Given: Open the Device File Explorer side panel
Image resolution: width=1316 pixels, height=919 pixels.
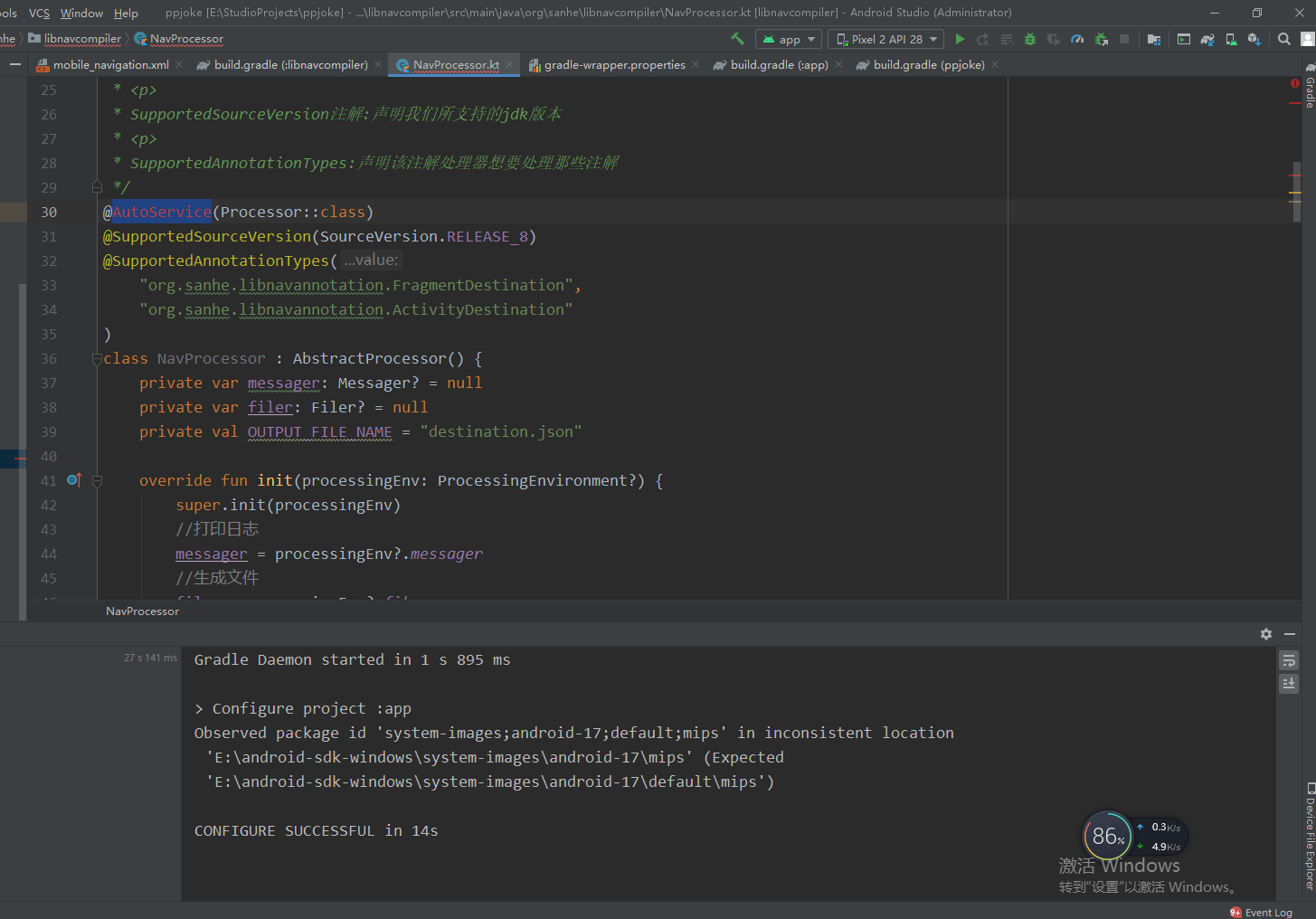Looking at the screenshot, I should click(1309, 837).
